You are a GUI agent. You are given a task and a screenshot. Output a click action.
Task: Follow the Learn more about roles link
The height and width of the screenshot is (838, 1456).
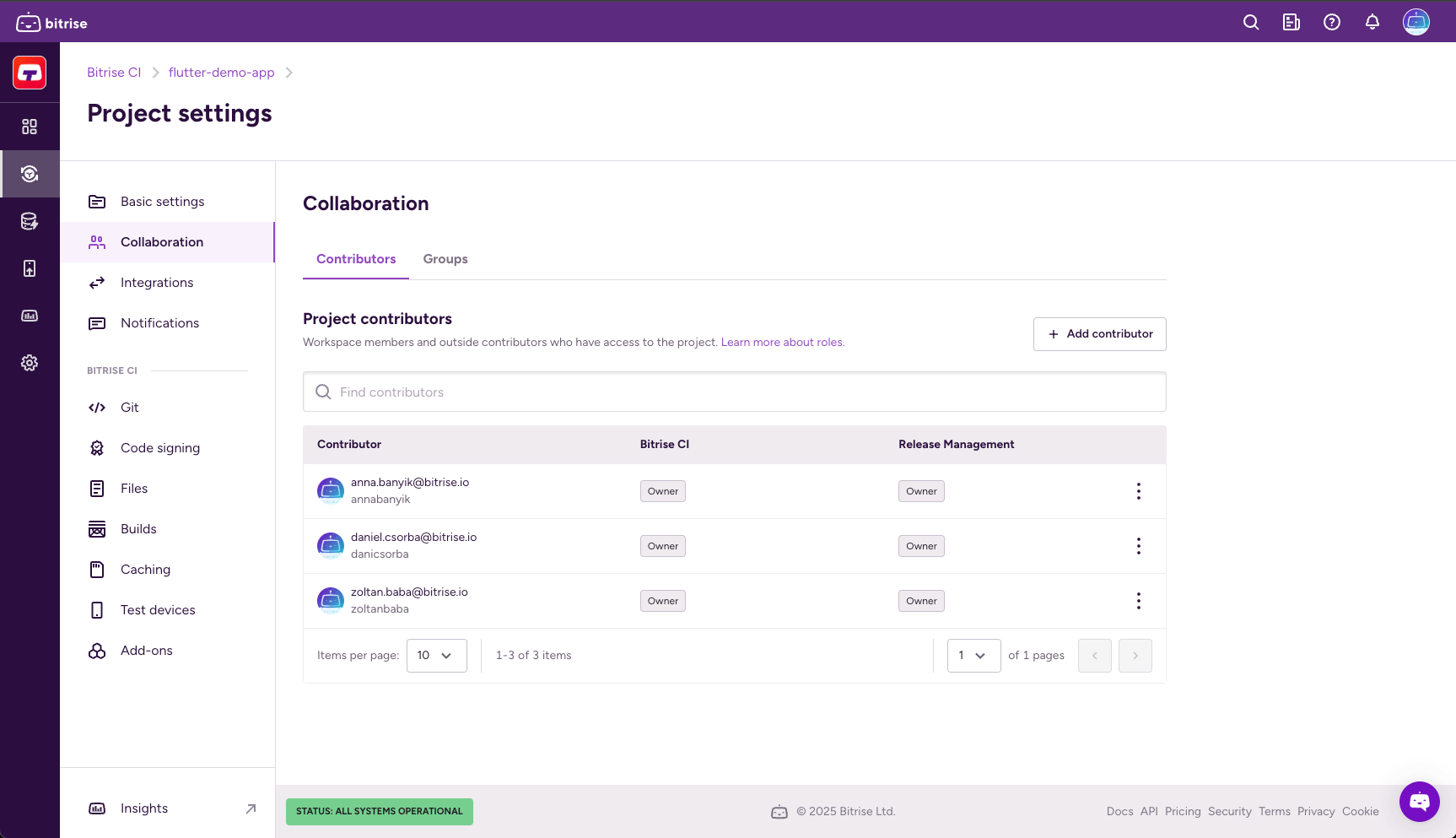[782, 343]
